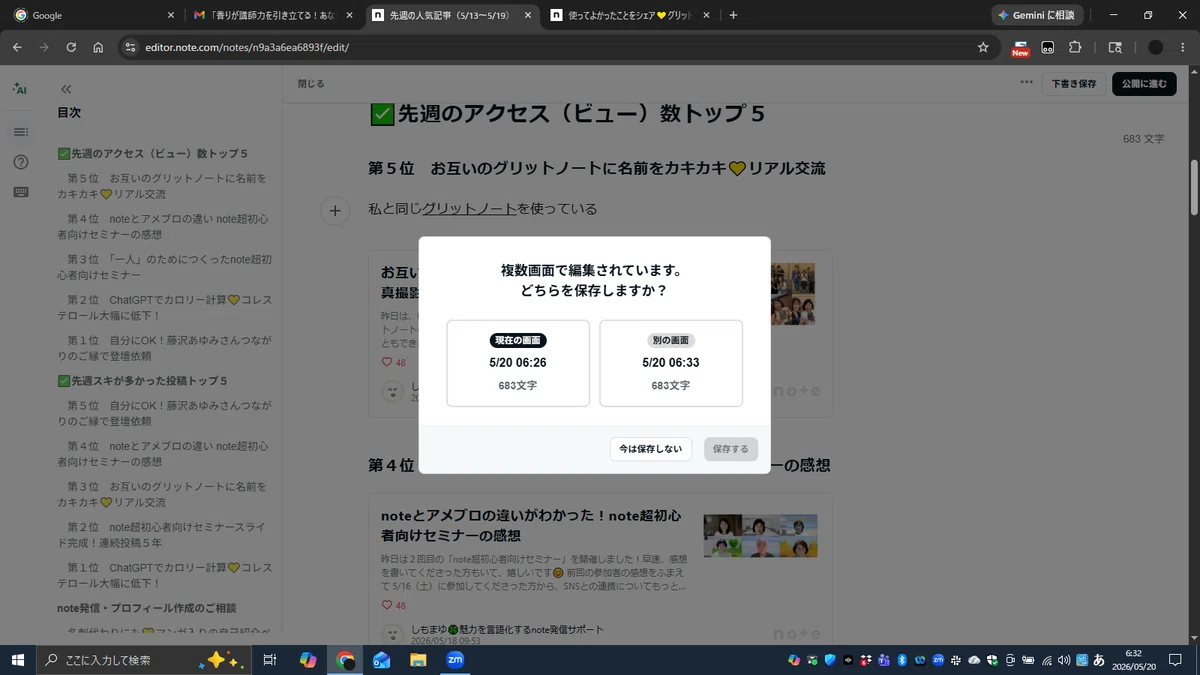Screen dimensions: 1200x675
Task: Switch to the Google tab
Action: 94,15
